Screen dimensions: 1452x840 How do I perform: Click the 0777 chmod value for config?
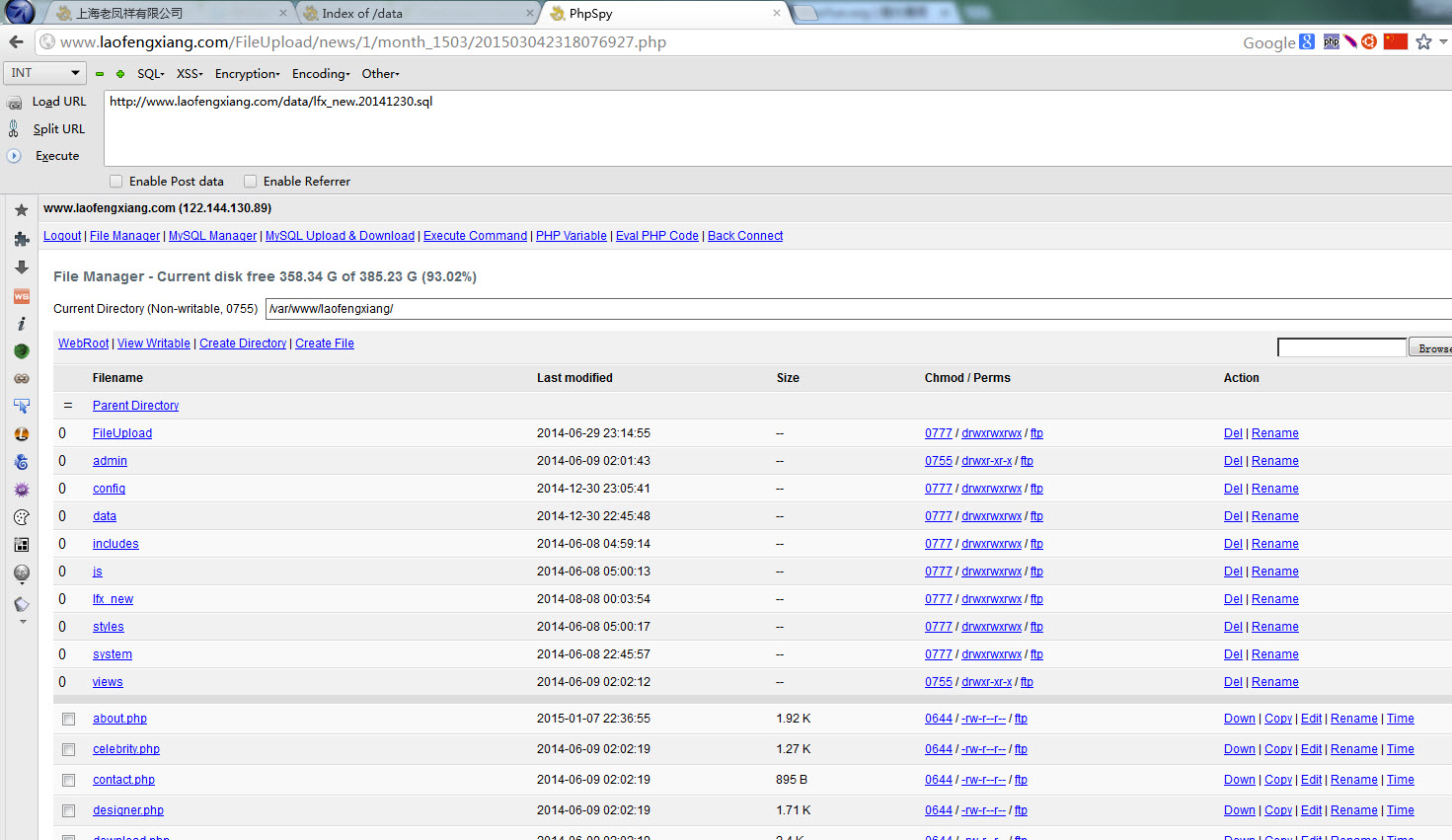click(x=939, y=489)
